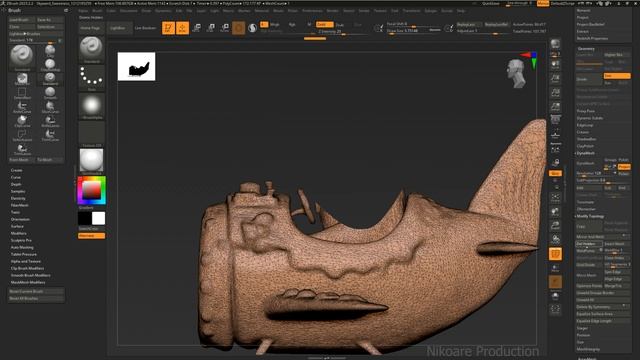Adjust the Draw Size slider
This screenshot has height=360, width=640.
[x=413, y=31]
